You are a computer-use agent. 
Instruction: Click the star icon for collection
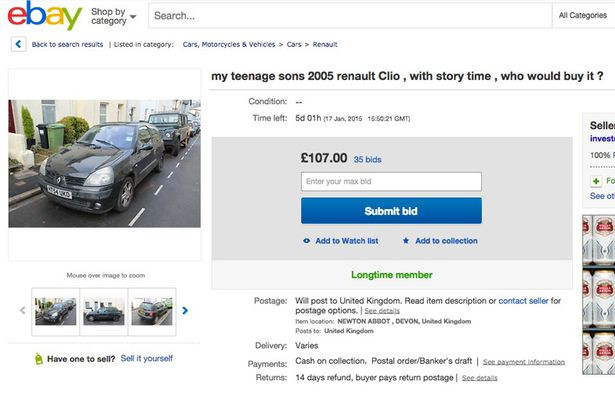(x=406, y=241)
